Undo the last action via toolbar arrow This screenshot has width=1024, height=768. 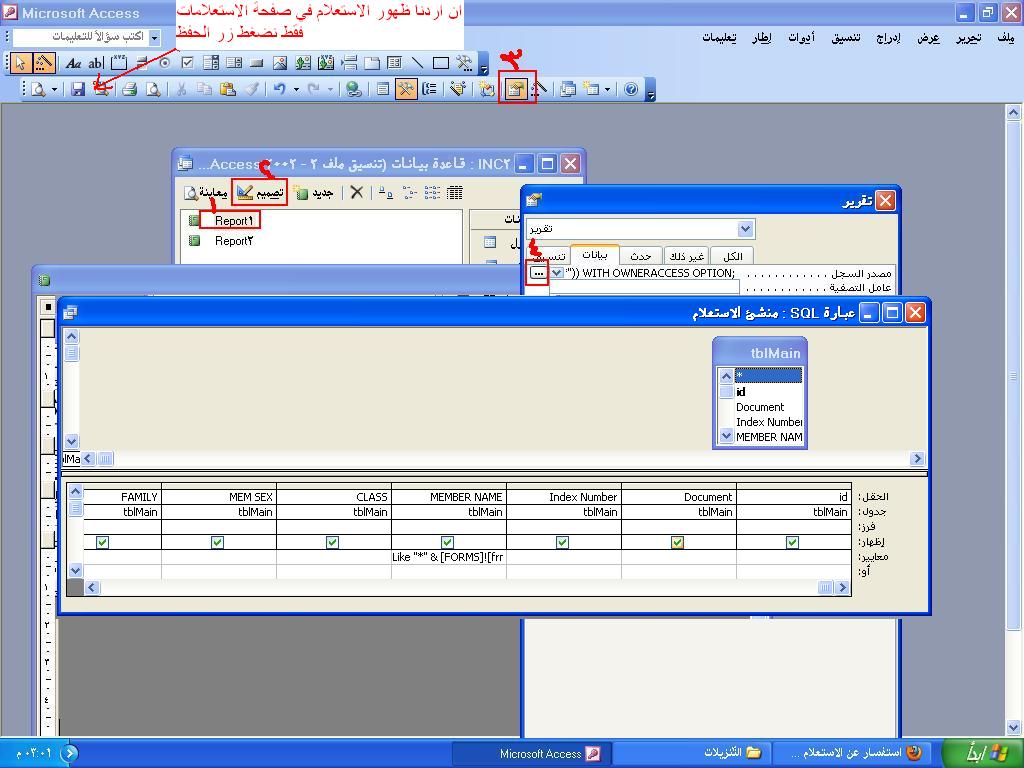coord(280,89)
